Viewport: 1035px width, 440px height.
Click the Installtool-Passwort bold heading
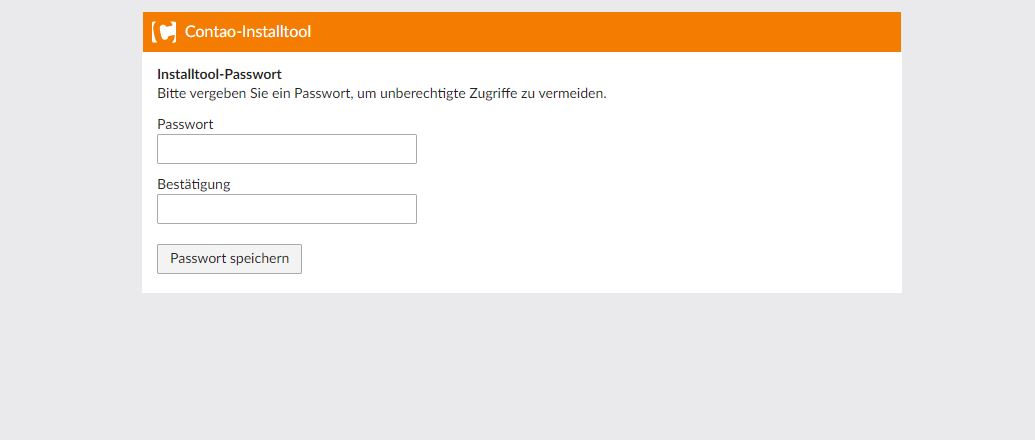(x=219, y=75)
